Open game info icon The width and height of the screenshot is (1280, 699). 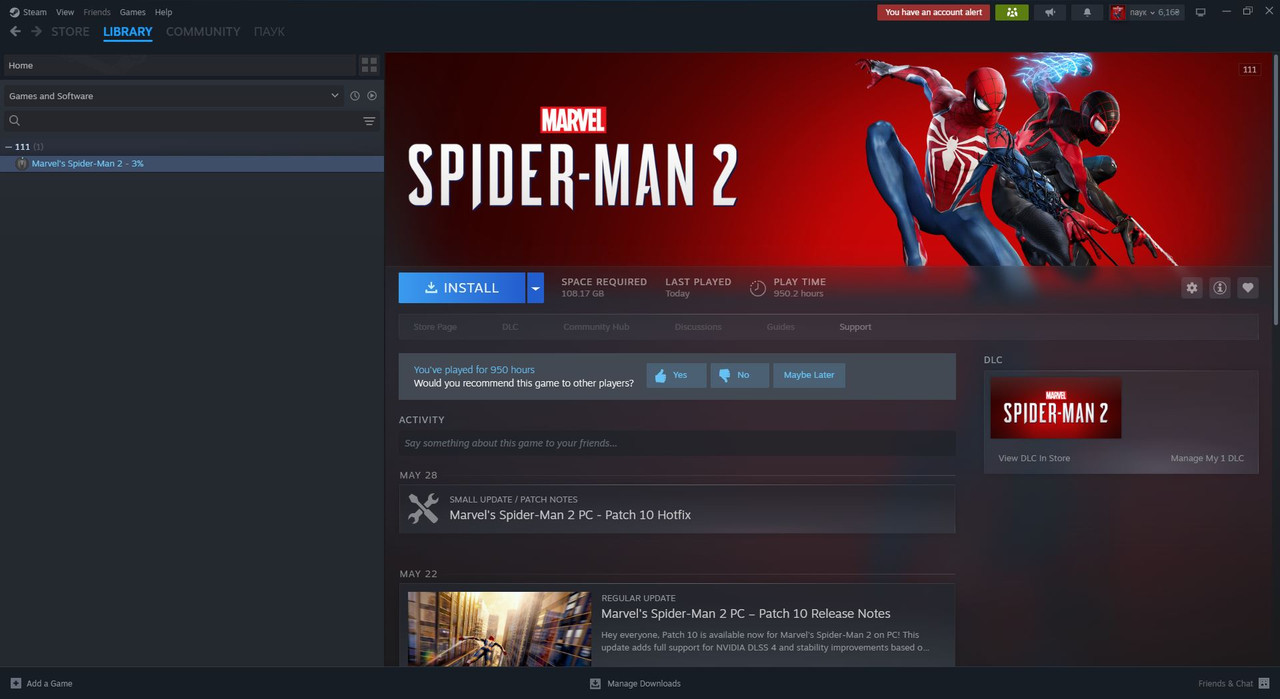1219,288
